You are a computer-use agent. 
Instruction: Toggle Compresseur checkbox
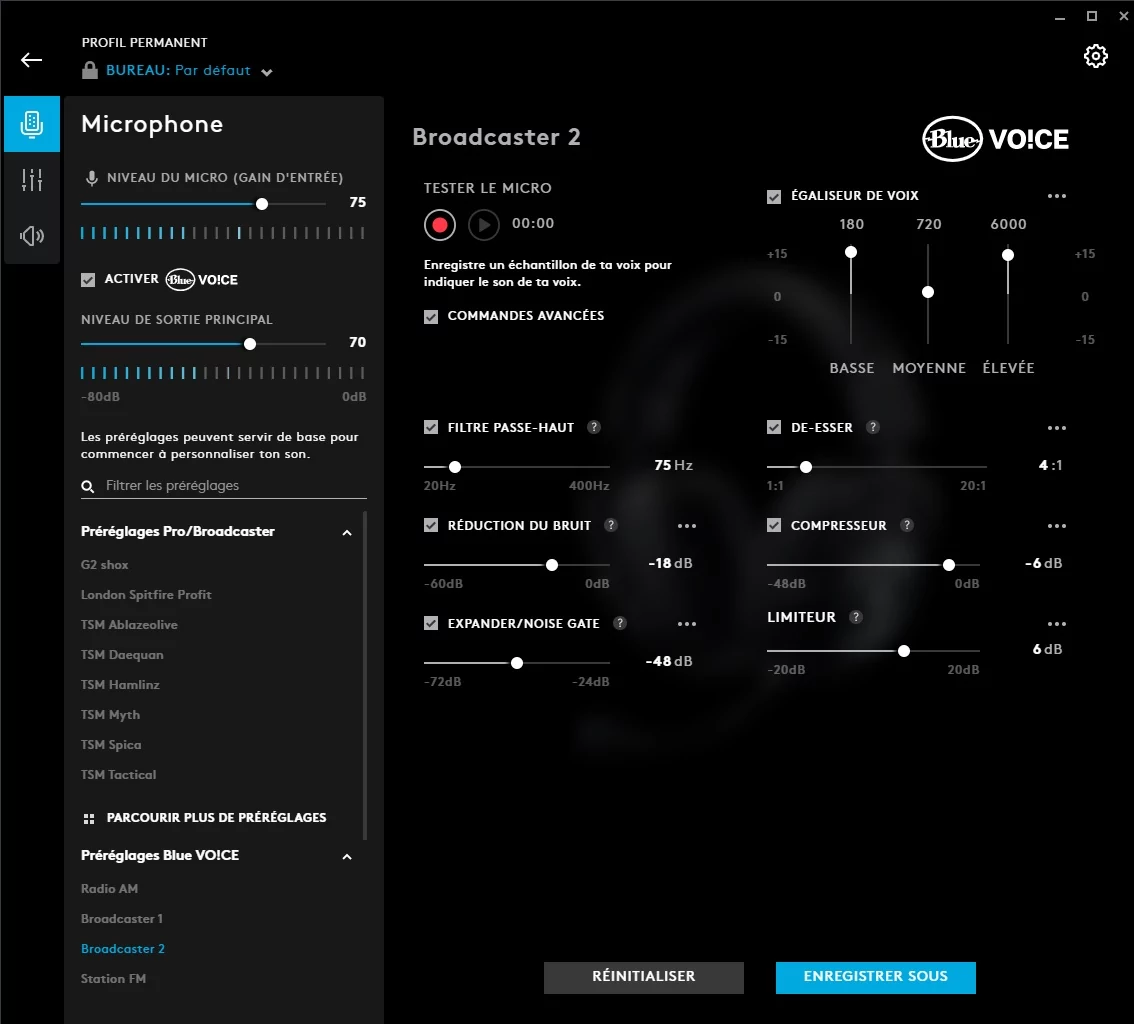[x=774, y=525]
